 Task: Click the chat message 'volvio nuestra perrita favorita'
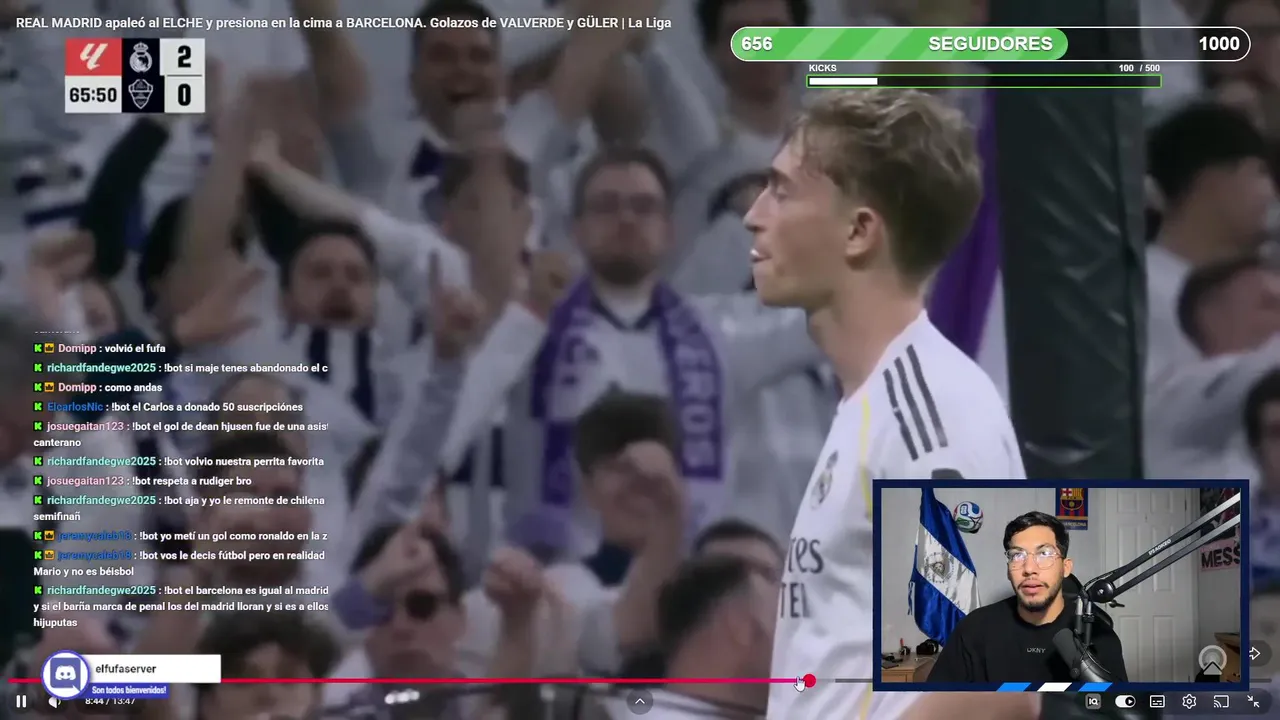click(x=244, y=461)
